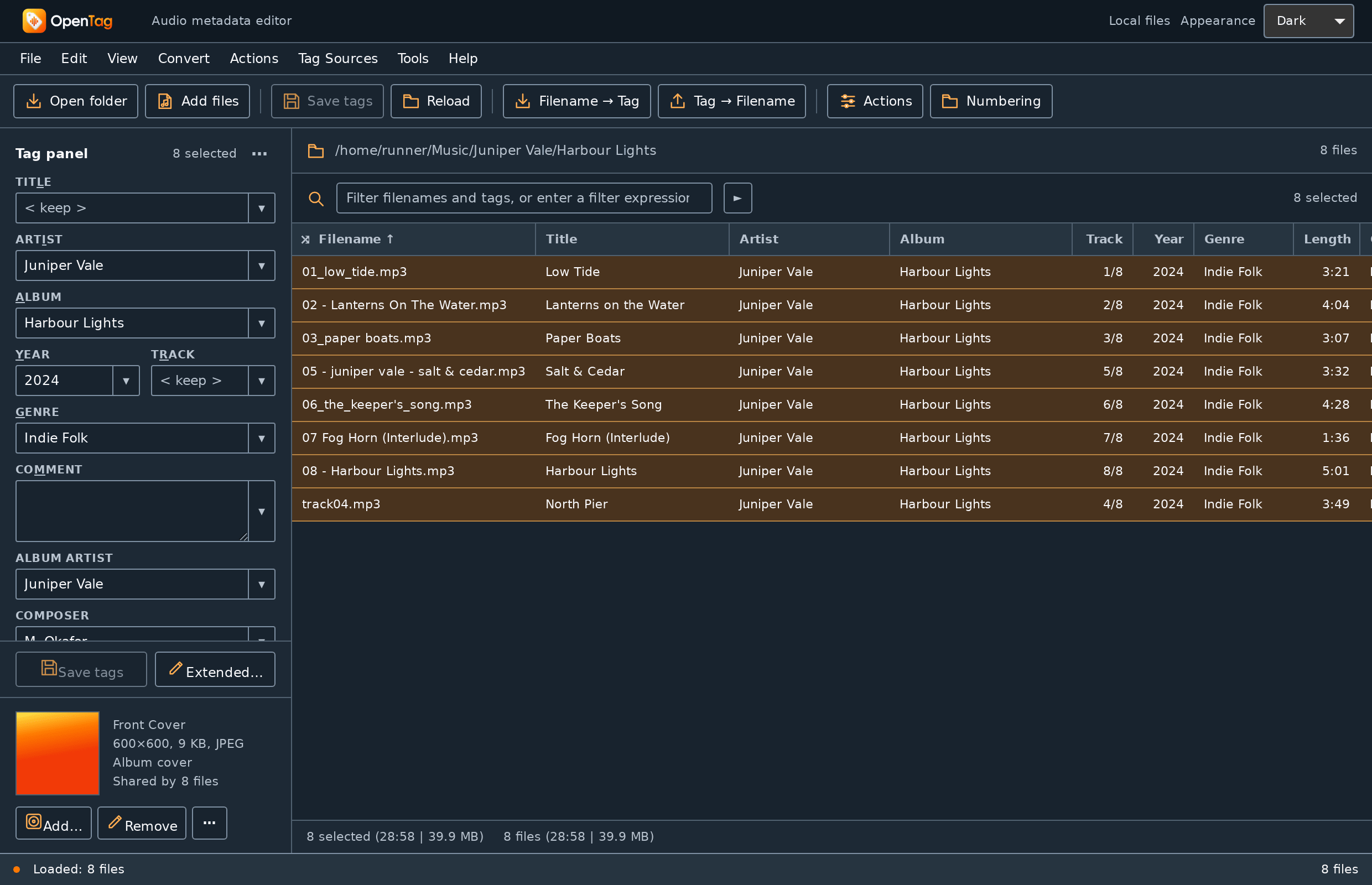
Task: Expand the Genre field dropdown
Action: tap(262, 438)
